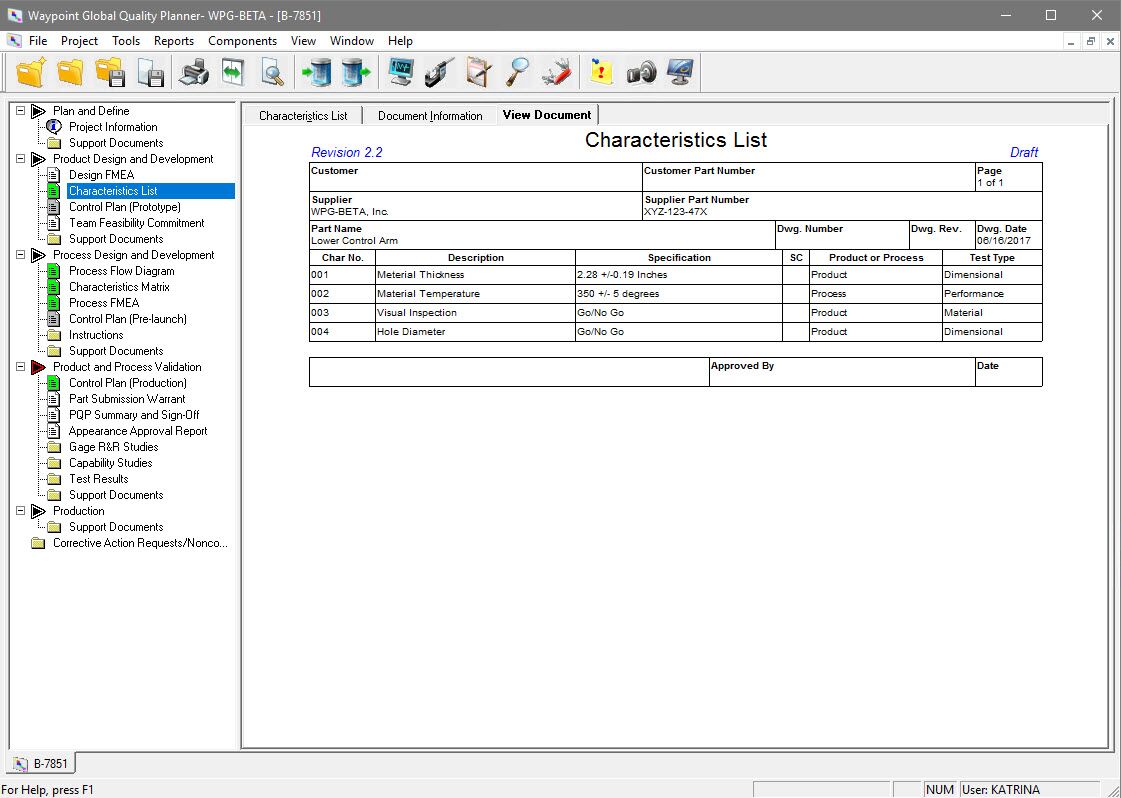Click the new project folder icon with sparkle

pyautogui.click(x=31, y=72)
